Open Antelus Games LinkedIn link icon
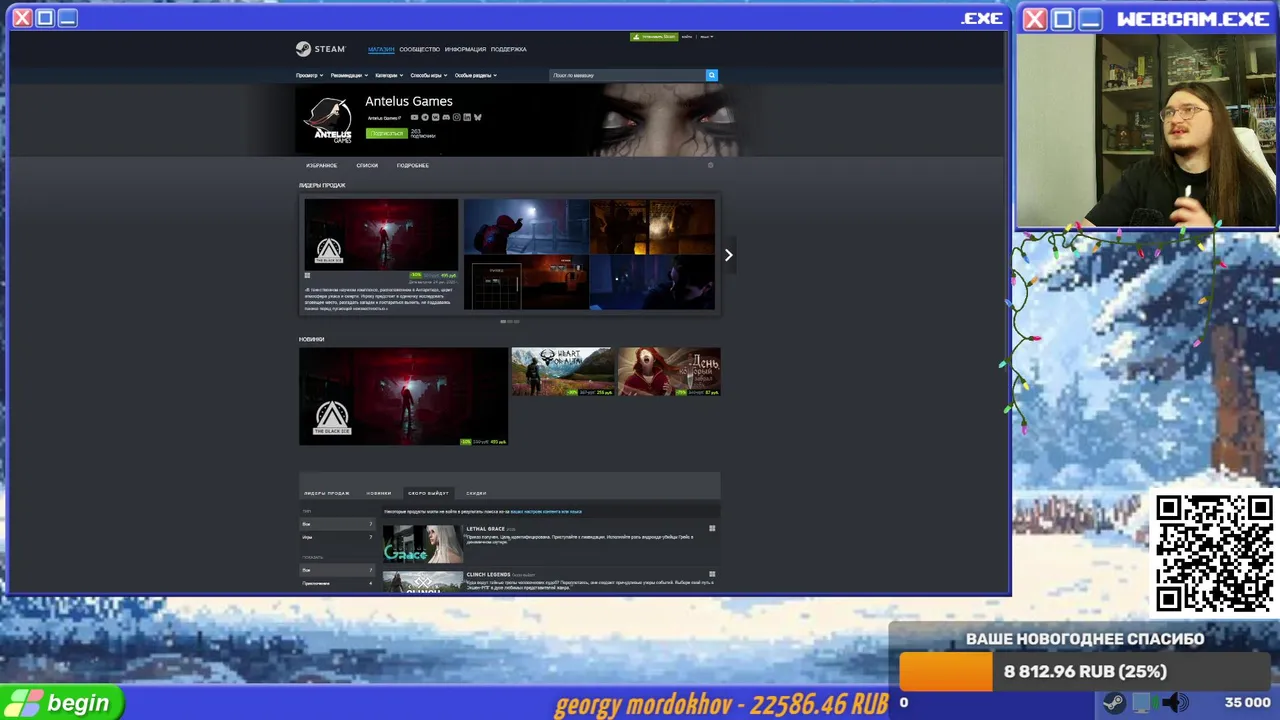Screen dimensions: 1280x720 coord(467,117)
